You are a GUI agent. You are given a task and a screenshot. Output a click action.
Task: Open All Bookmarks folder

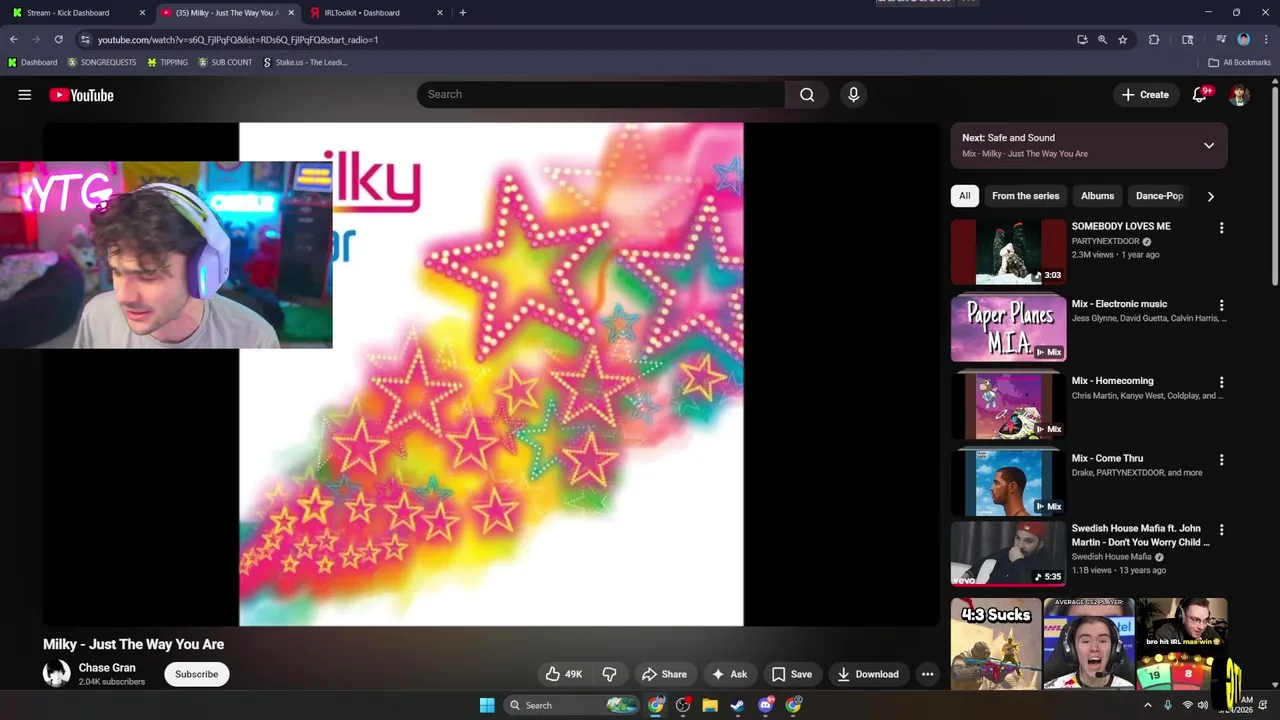1240,62
